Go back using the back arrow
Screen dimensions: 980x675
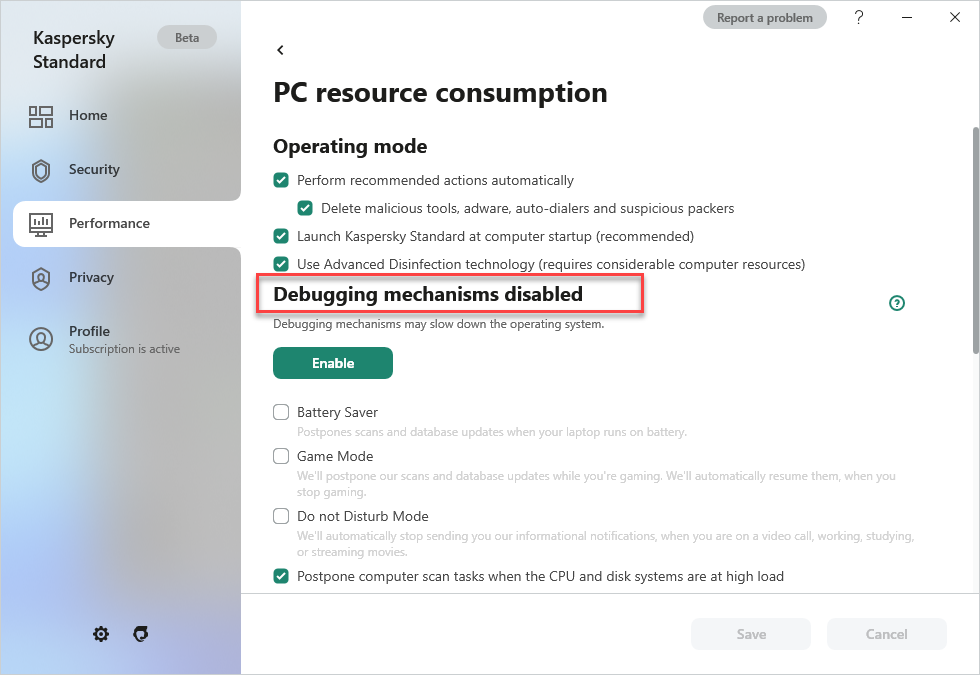pos(281,50)
